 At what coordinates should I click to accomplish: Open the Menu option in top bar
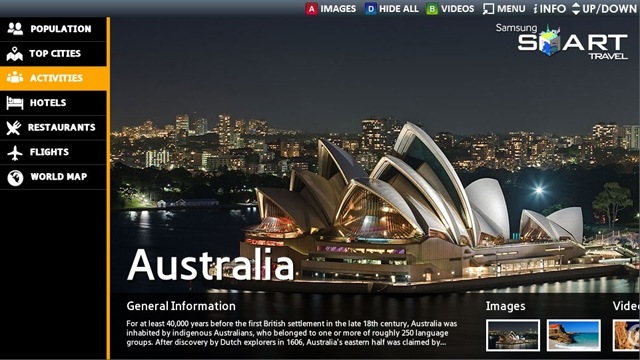click(504, 9)
